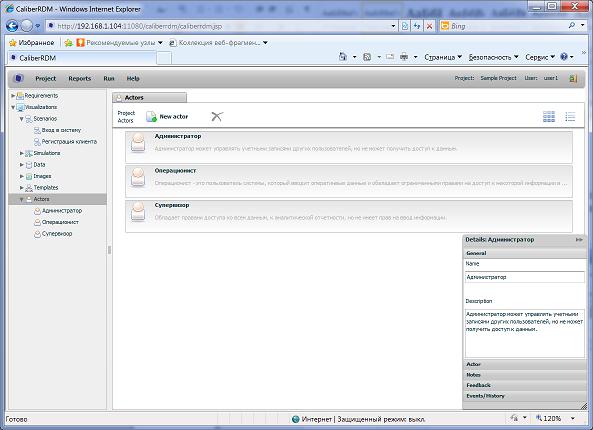Open the address bar history dropdown
The image size is (593, 430).
point(393,26)
